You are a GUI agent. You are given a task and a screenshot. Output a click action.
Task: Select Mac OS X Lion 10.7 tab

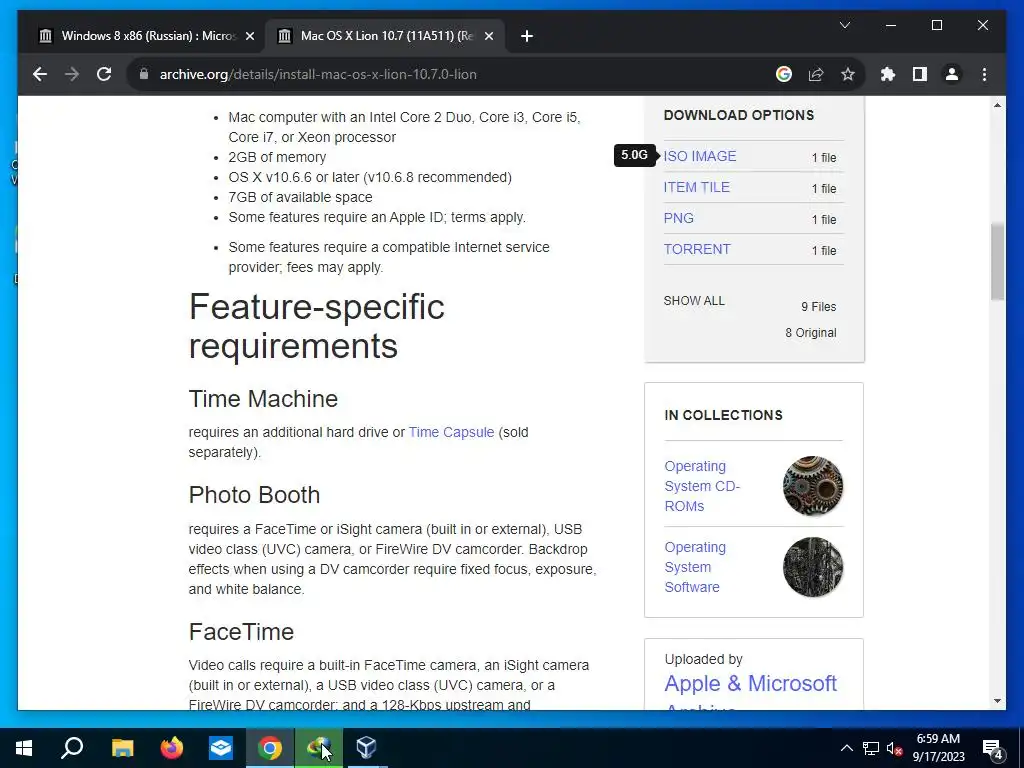pos(385,36)
